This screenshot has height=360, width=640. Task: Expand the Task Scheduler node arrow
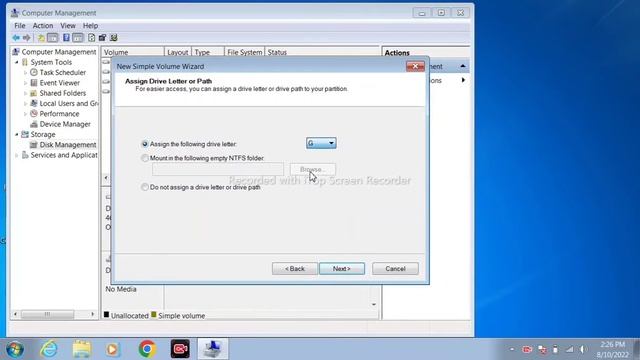25,73
